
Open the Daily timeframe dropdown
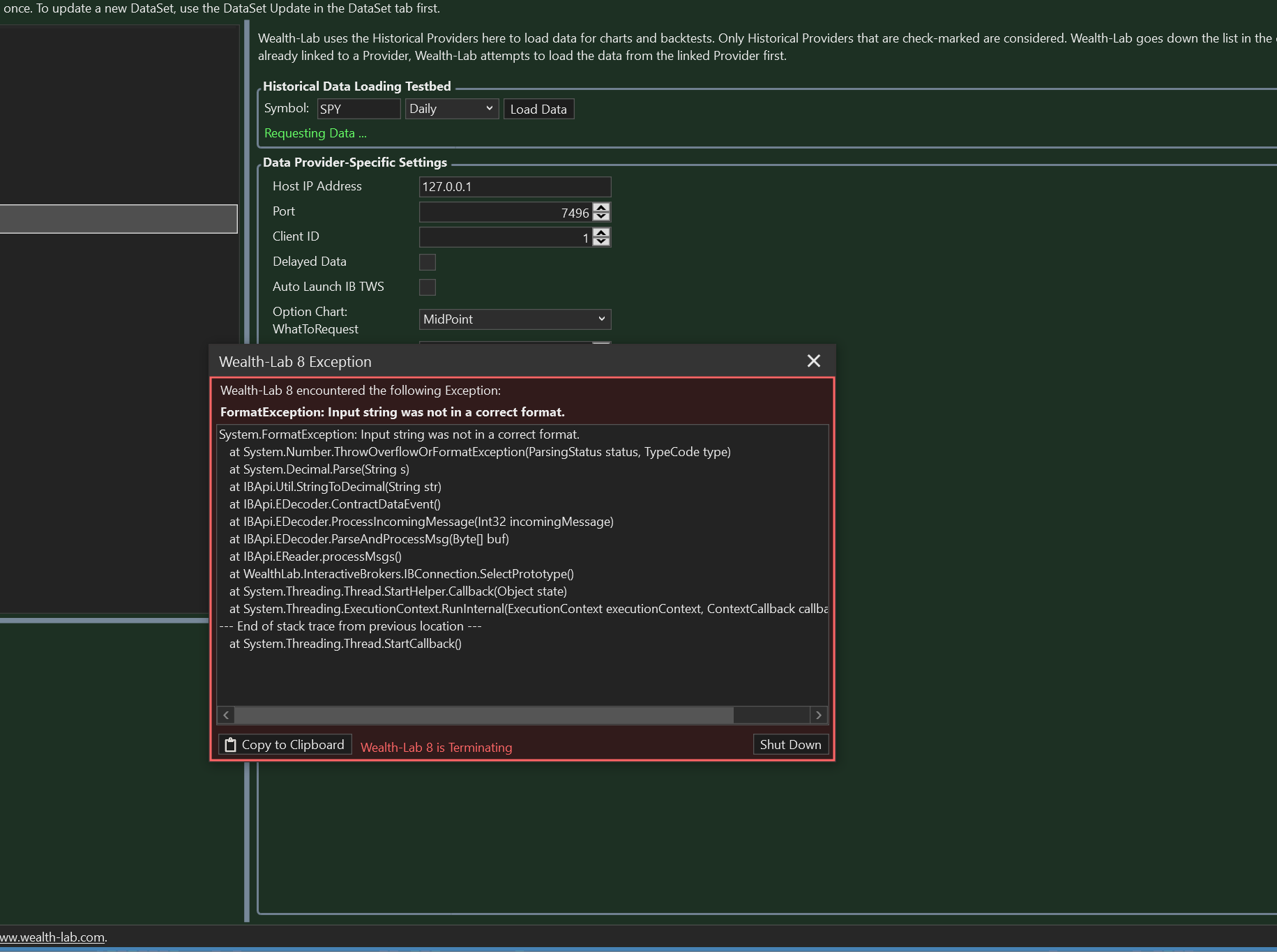(451, 109)
